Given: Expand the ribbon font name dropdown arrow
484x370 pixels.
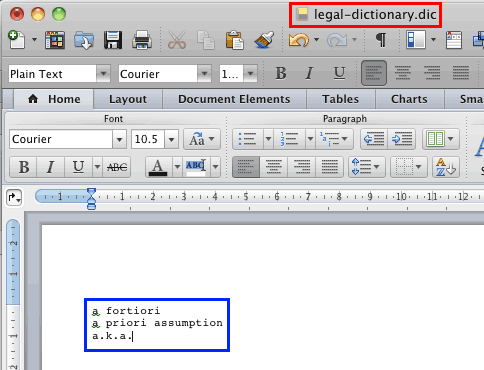Looking at the screenshot, I should pos(119,139).
